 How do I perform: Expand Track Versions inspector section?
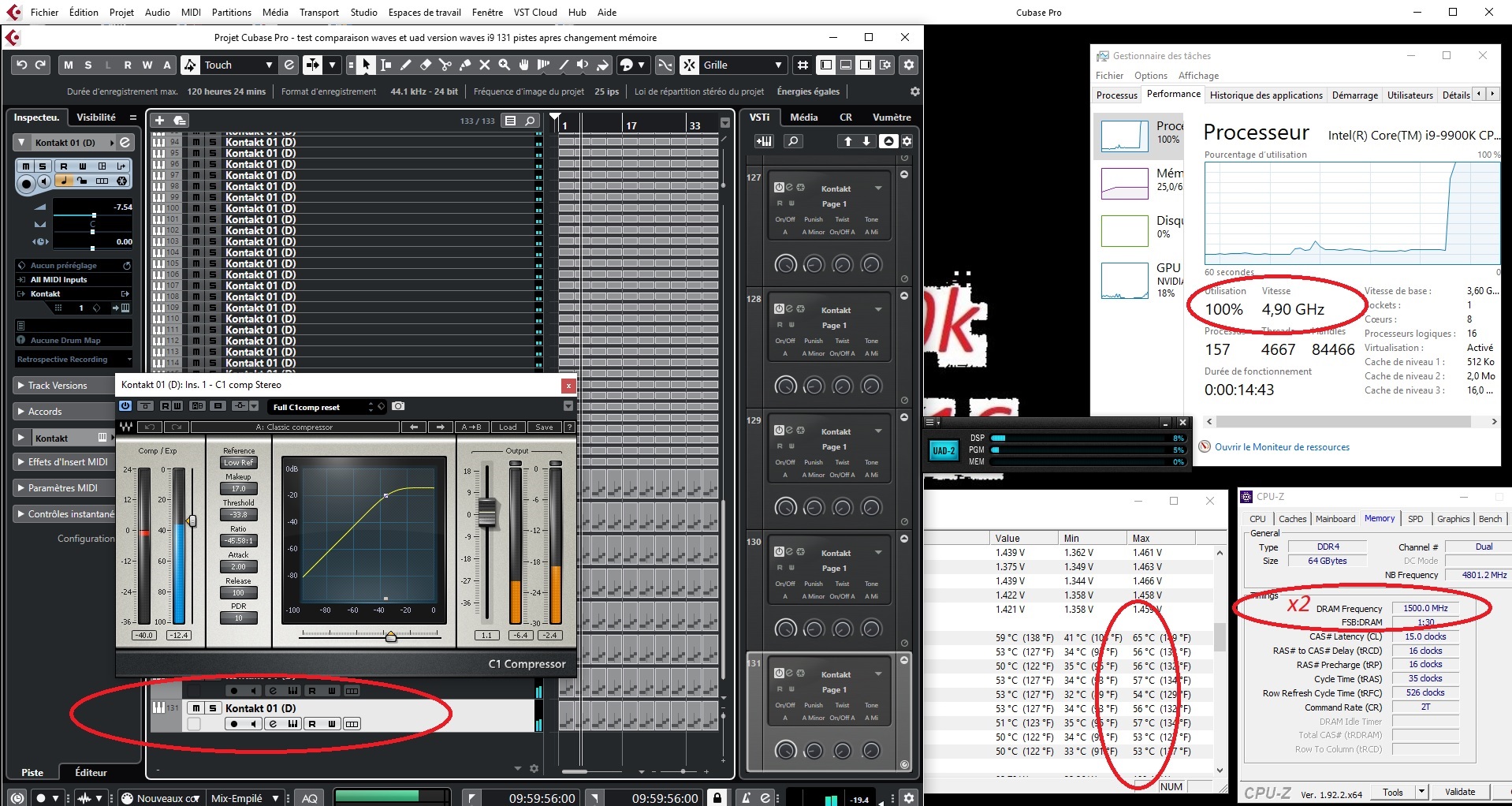click(58, 386)
